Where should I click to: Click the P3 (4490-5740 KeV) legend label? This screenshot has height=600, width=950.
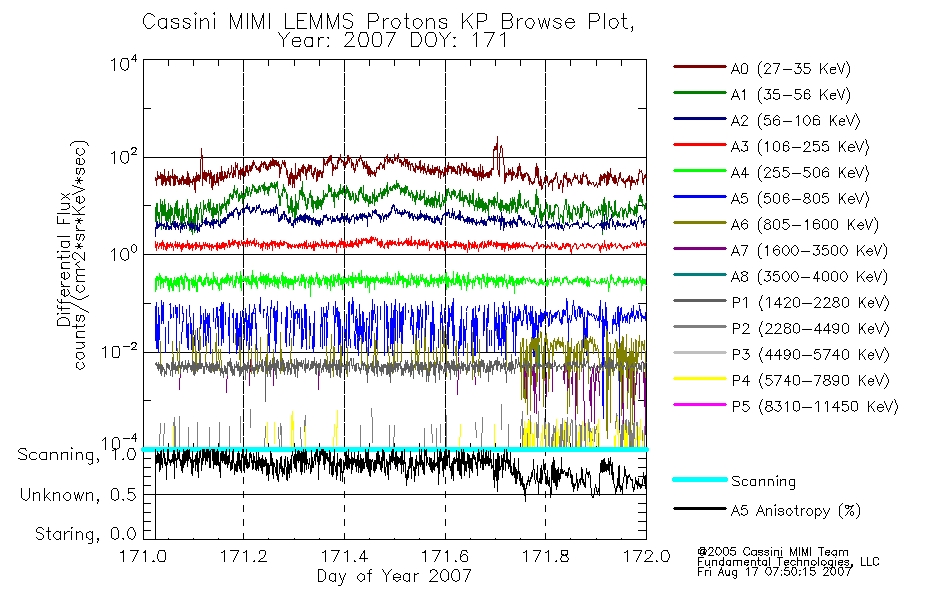point(810,355)
